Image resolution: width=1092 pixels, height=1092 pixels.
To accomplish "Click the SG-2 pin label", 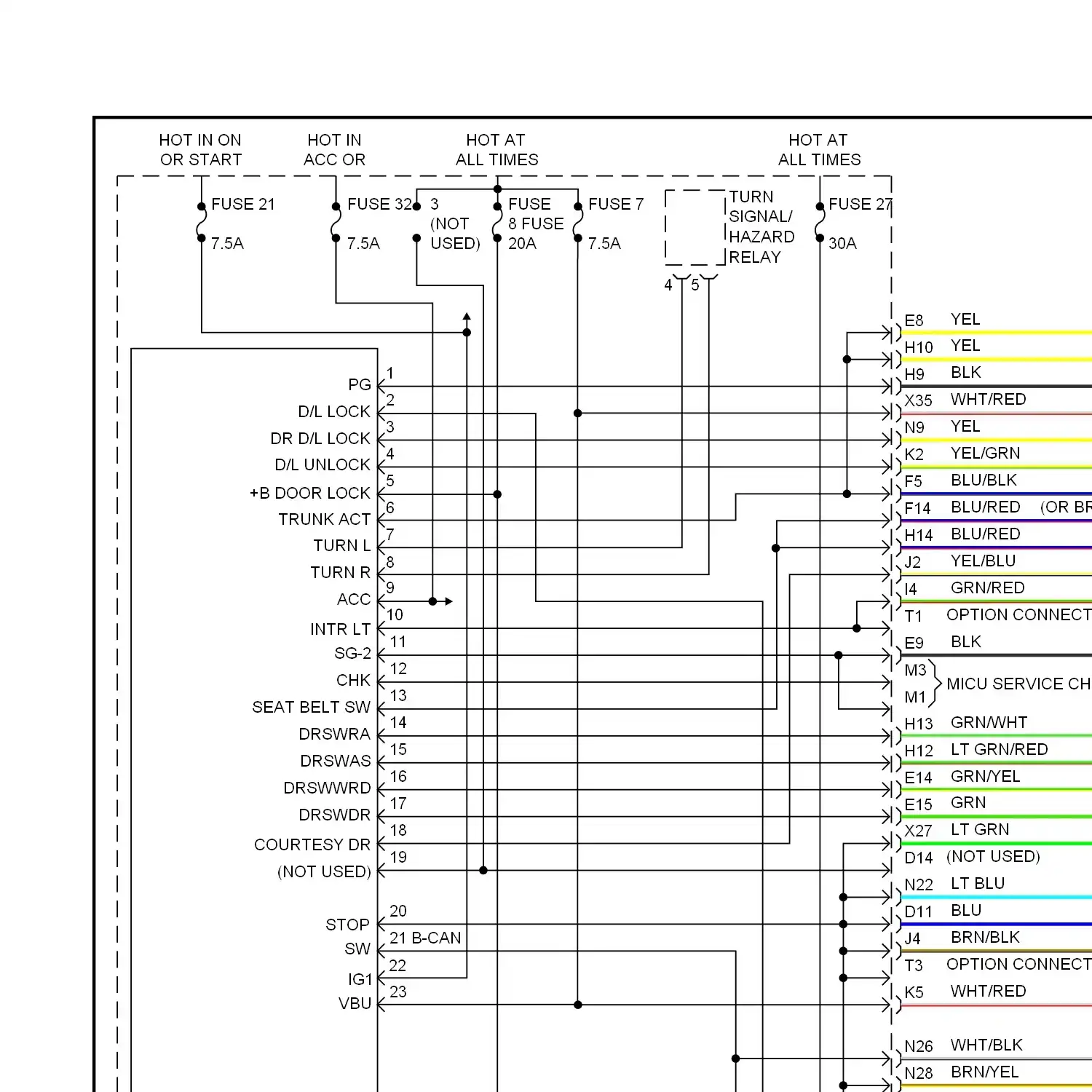I will pyautogui.click(x=353, y=654).
